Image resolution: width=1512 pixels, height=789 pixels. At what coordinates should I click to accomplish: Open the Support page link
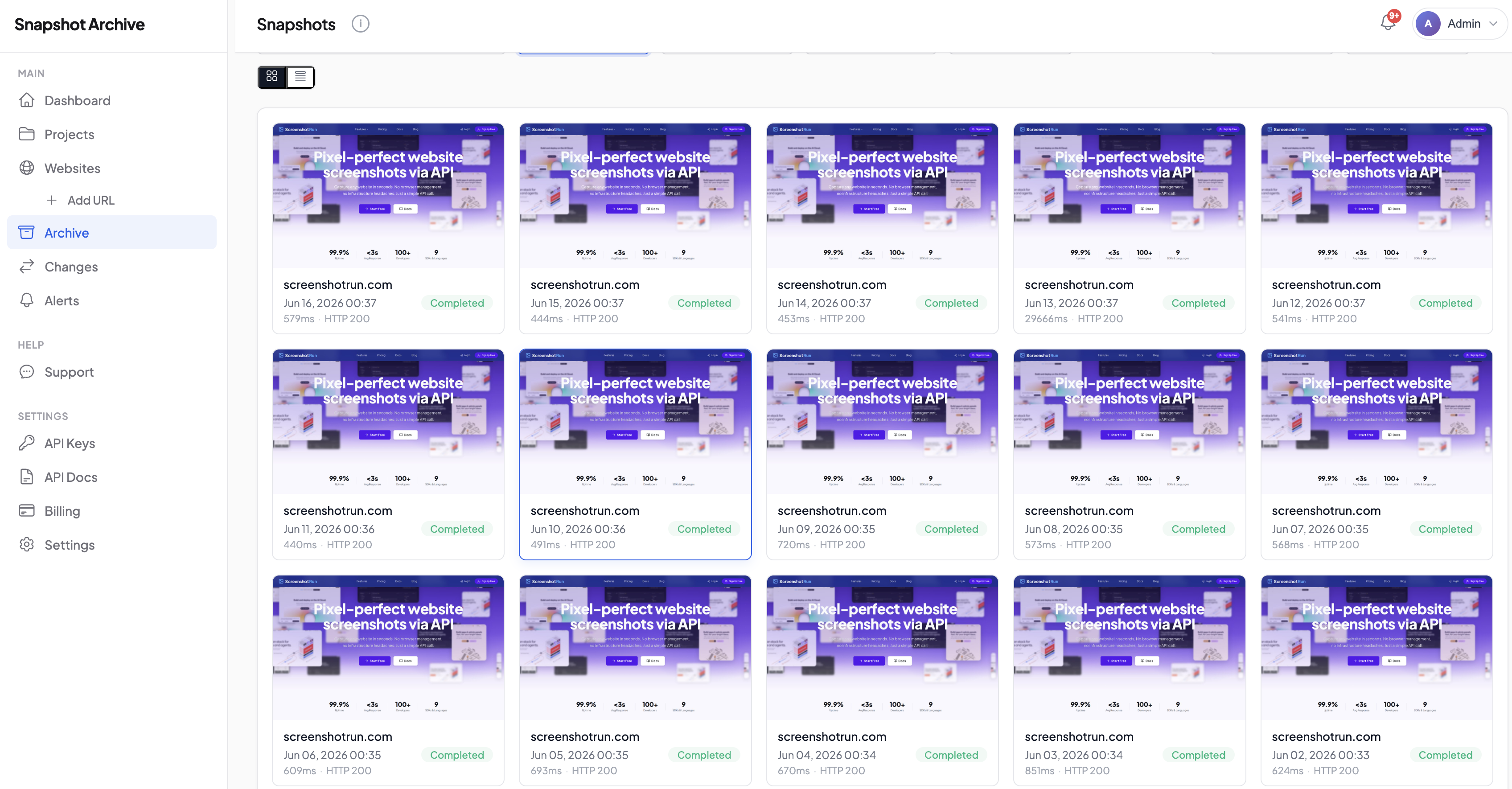click(x=111, y=372)
